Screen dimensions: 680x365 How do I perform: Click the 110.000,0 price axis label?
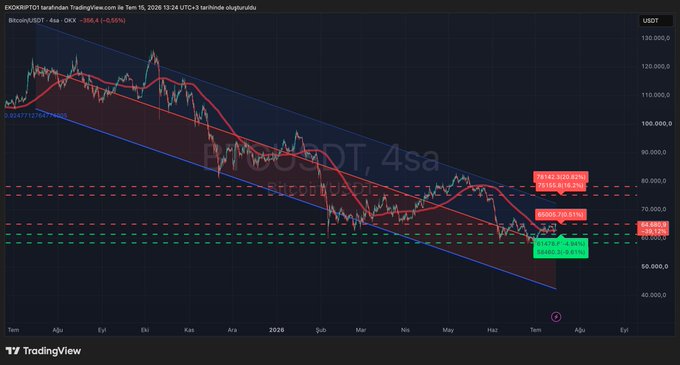click(x=655, y=95)
